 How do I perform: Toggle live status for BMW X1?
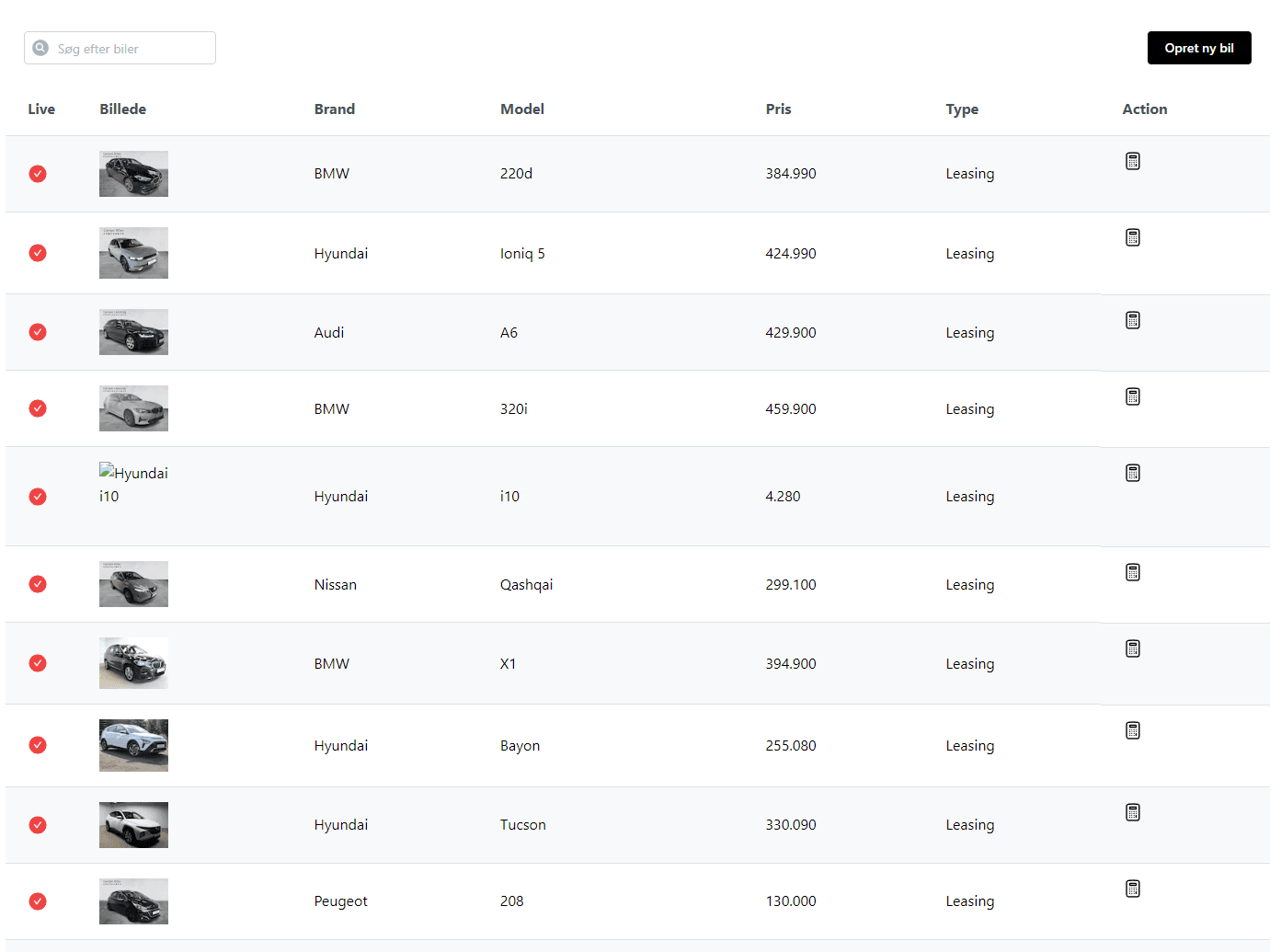click(38, 663)
